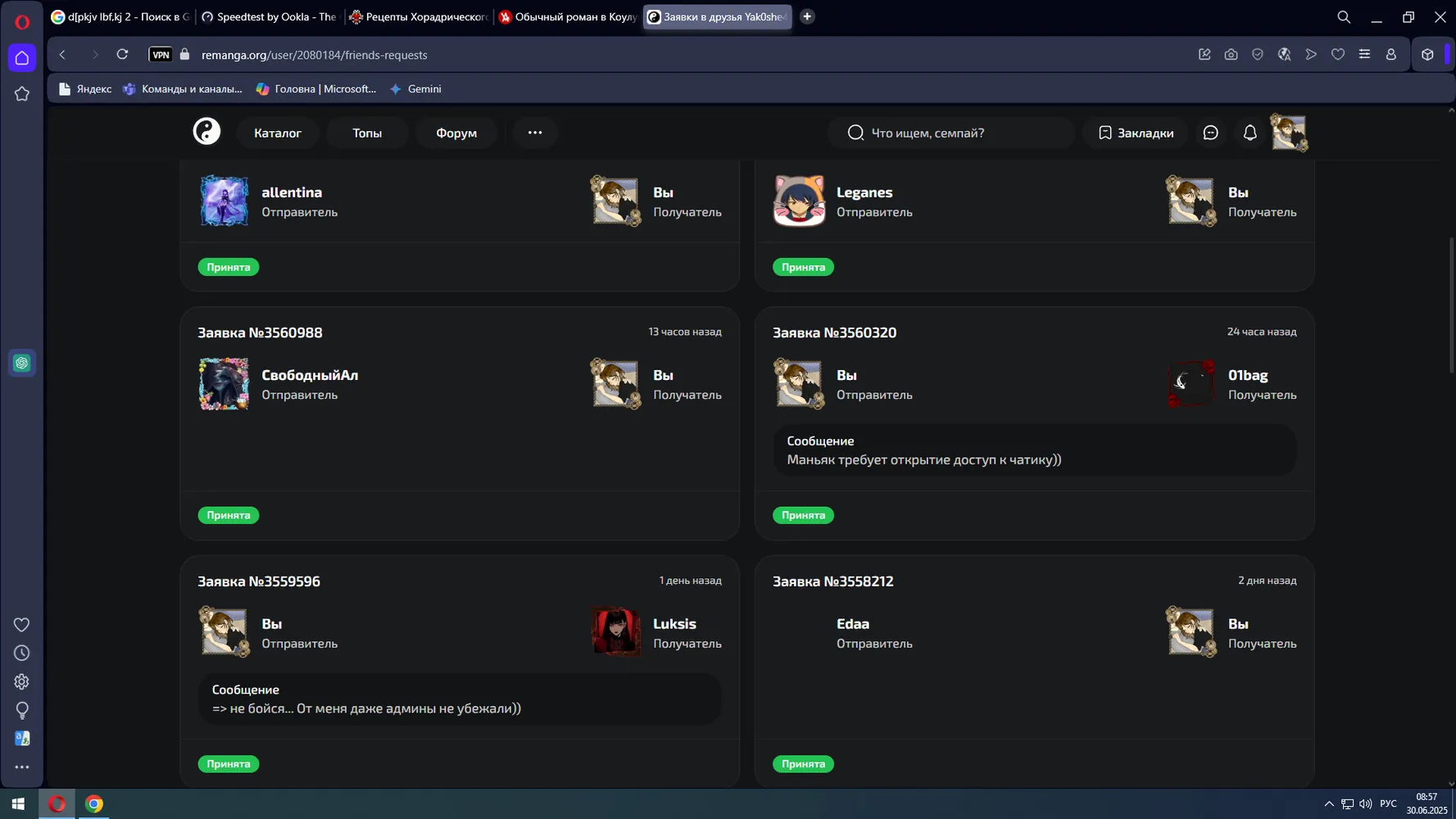Show hidden system tray icons
The height and width of the screenshot is (819, 1456).
point(1329,803)
